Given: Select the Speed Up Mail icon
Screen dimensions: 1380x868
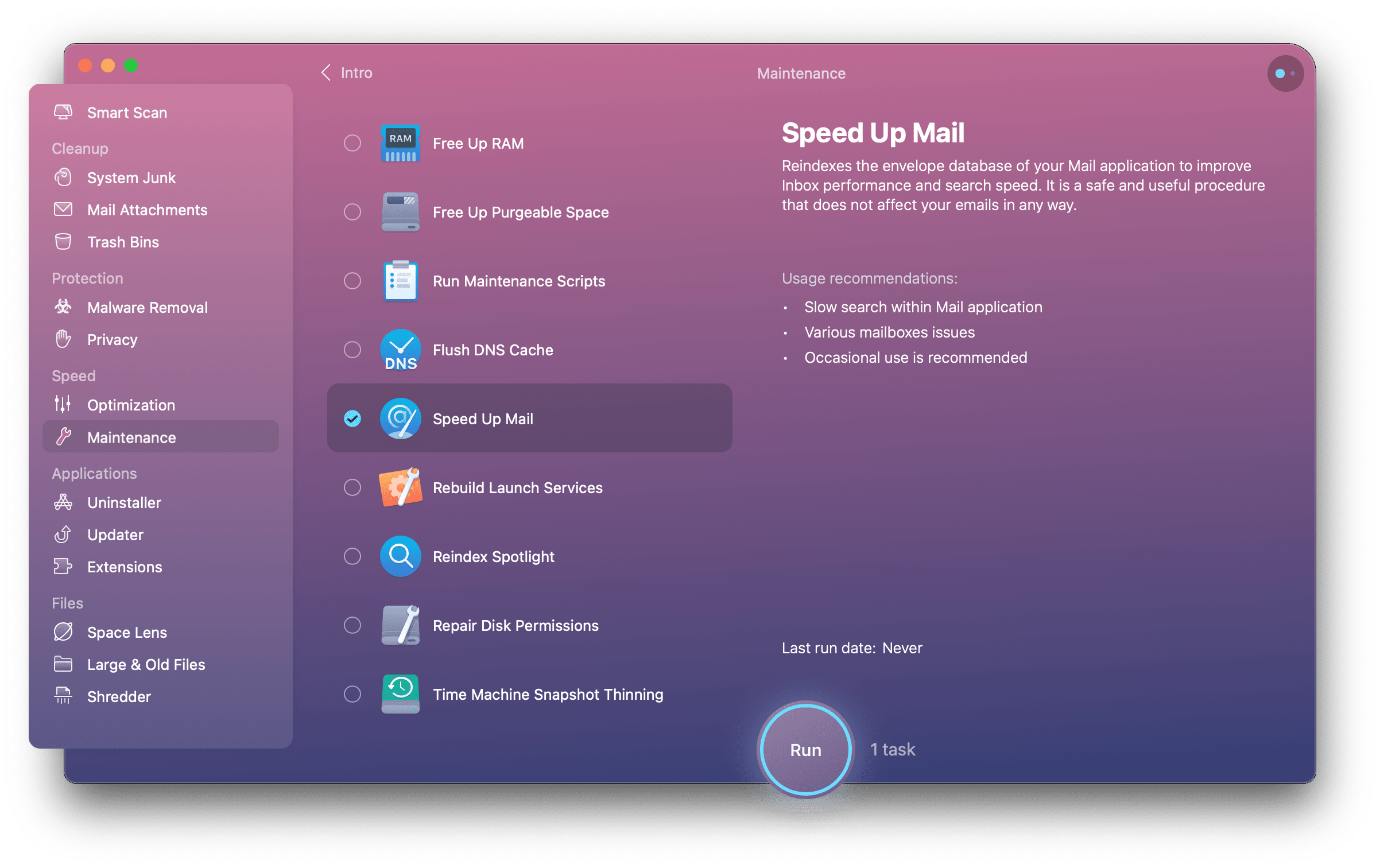Looking at the screenshot, I should pos(399,419).
